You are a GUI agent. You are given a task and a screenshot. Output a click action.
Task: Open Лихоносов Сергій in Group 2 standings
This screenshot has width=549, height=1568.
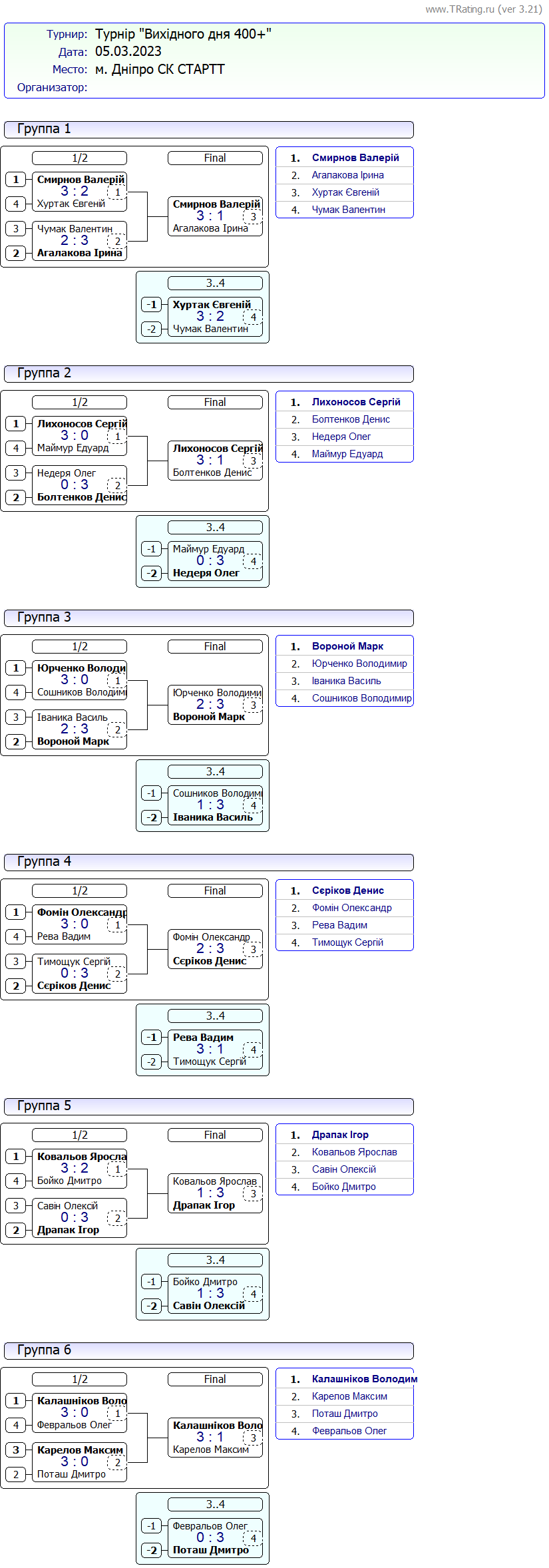(x=356, y=402)
